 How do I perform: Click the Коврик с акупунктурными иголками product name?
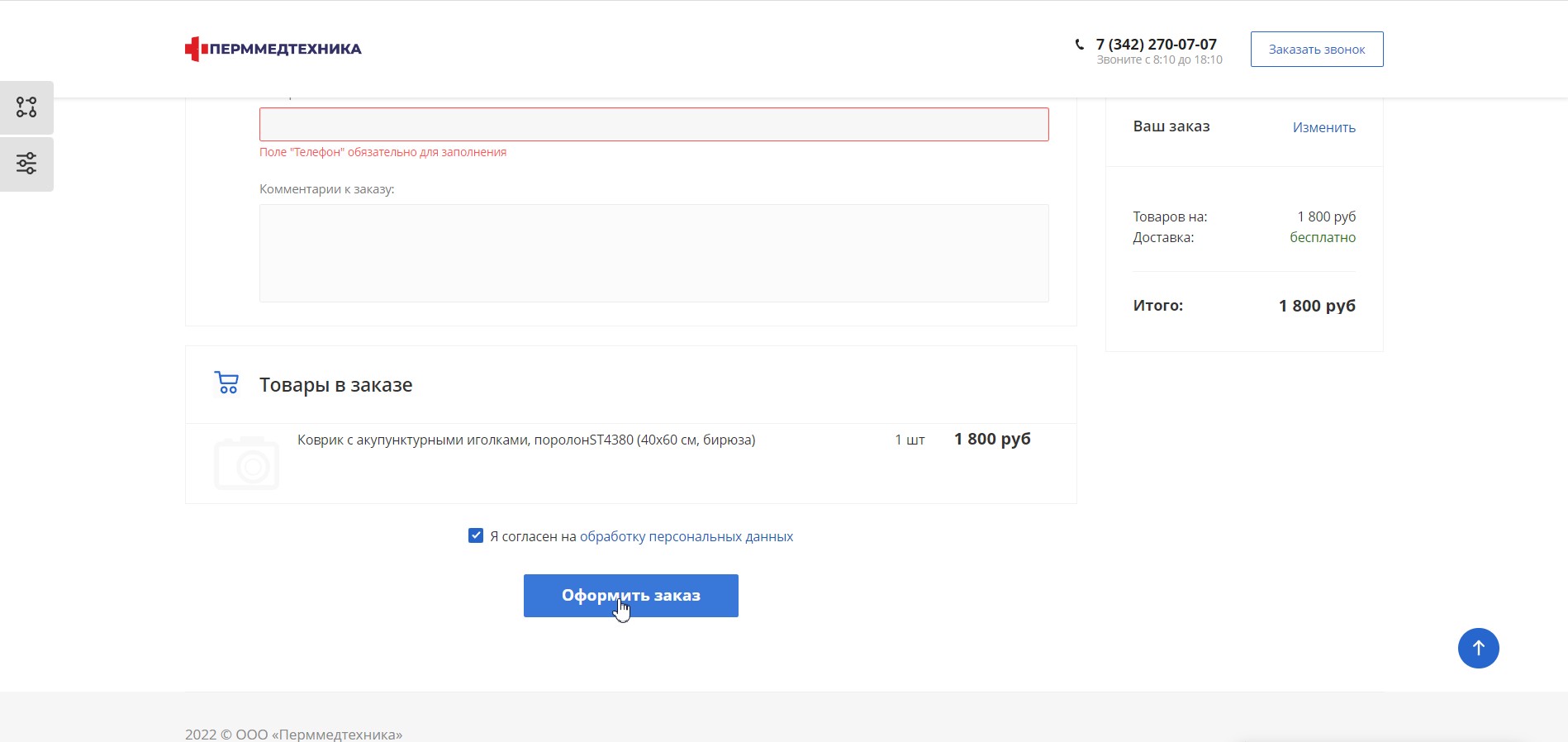coord(526,440)
